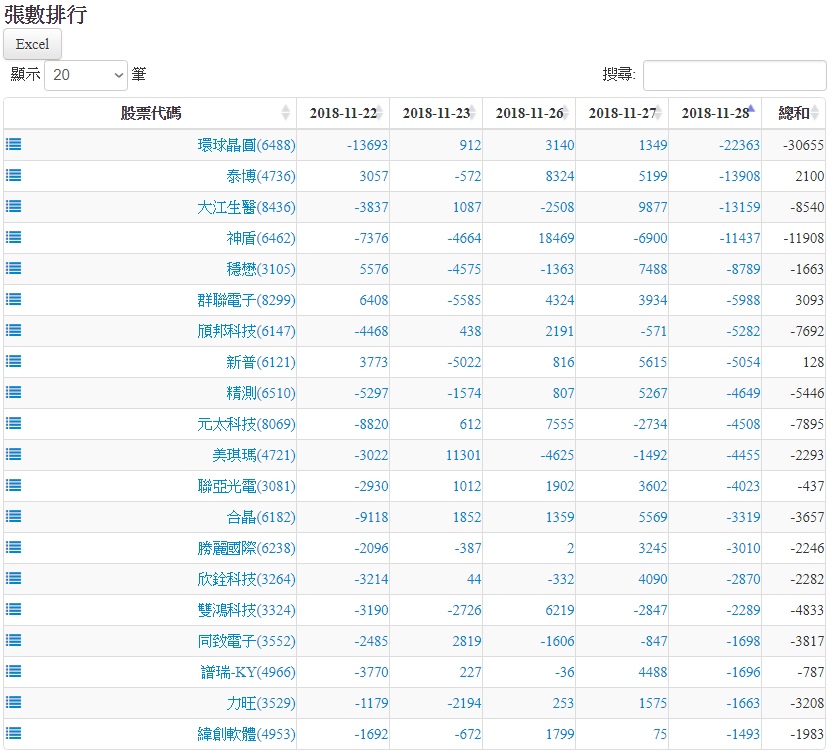Viewport: 834px width, 754px height.
Task: Click the list icon beside 力旺(3529)
Action: (x=14, y=702)
